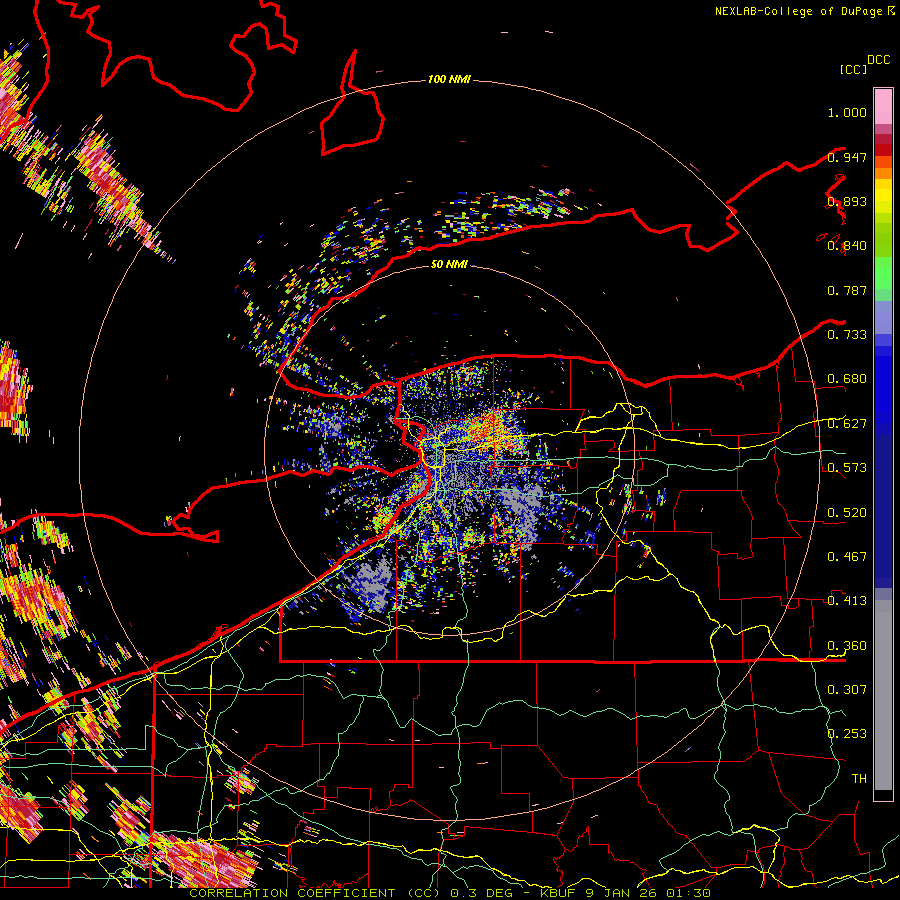Click the 0.413 scale value

pos(847,601)
